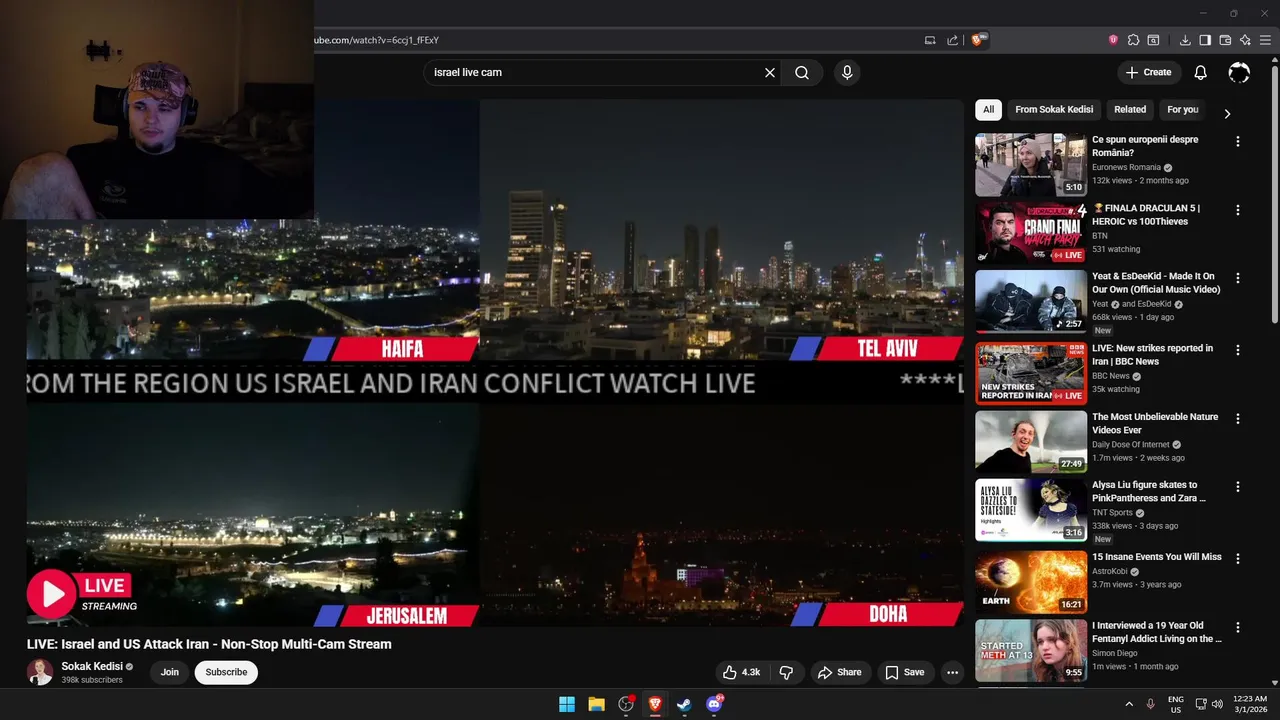Open more actions ellipsis under video
The height and width of the screenshot is (720, 1280).
click(952, 672)
